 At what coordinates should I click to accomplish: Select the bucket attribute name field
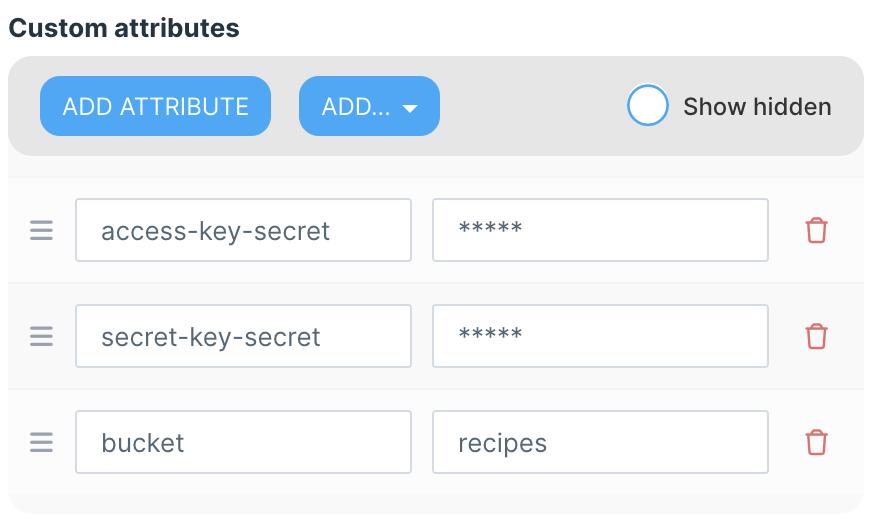(243, 442)
